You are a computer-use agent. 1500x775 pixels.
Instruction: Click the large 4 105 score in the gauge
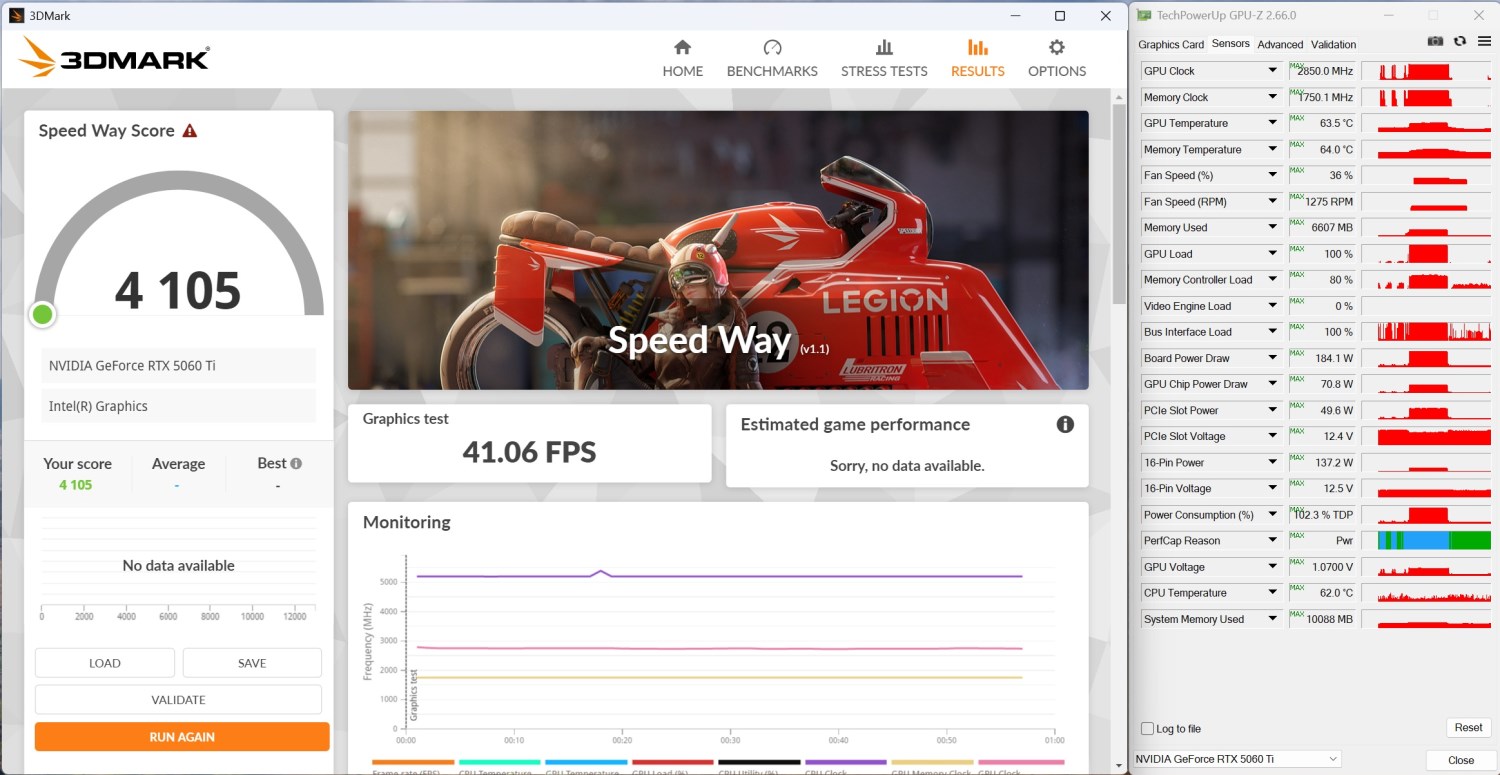pyautogui.click(x=178, y=290)
